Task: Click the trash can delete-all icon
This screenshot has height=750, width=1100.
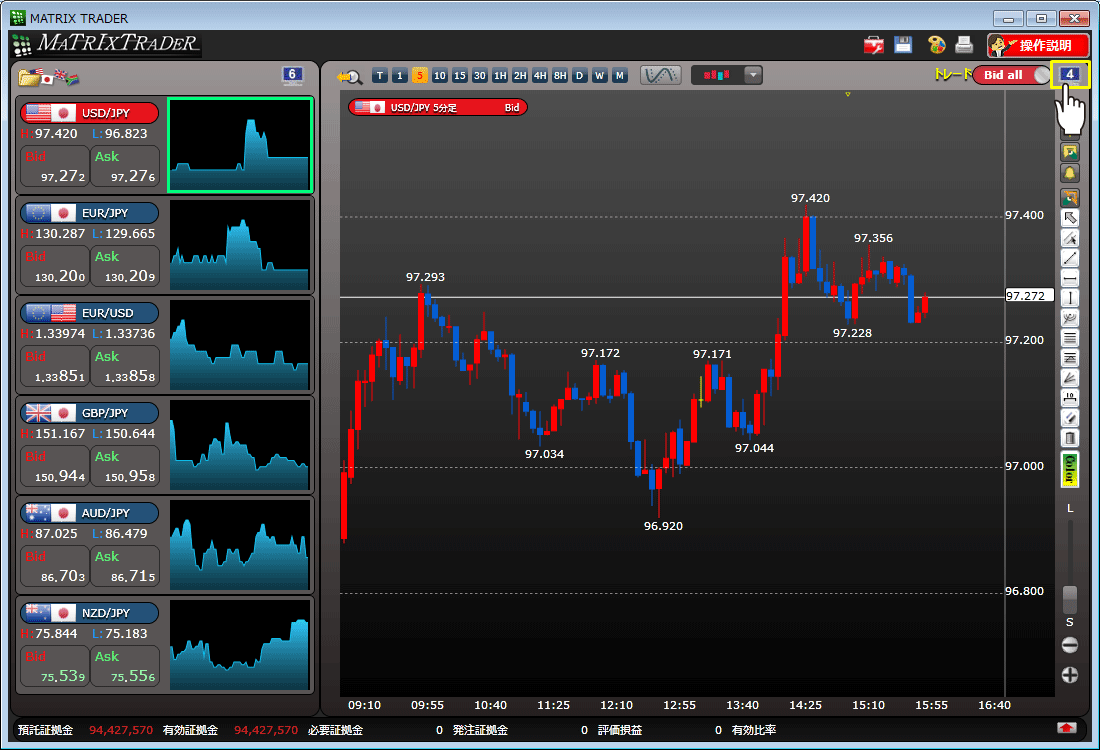Action: (x=1070, y=438)
